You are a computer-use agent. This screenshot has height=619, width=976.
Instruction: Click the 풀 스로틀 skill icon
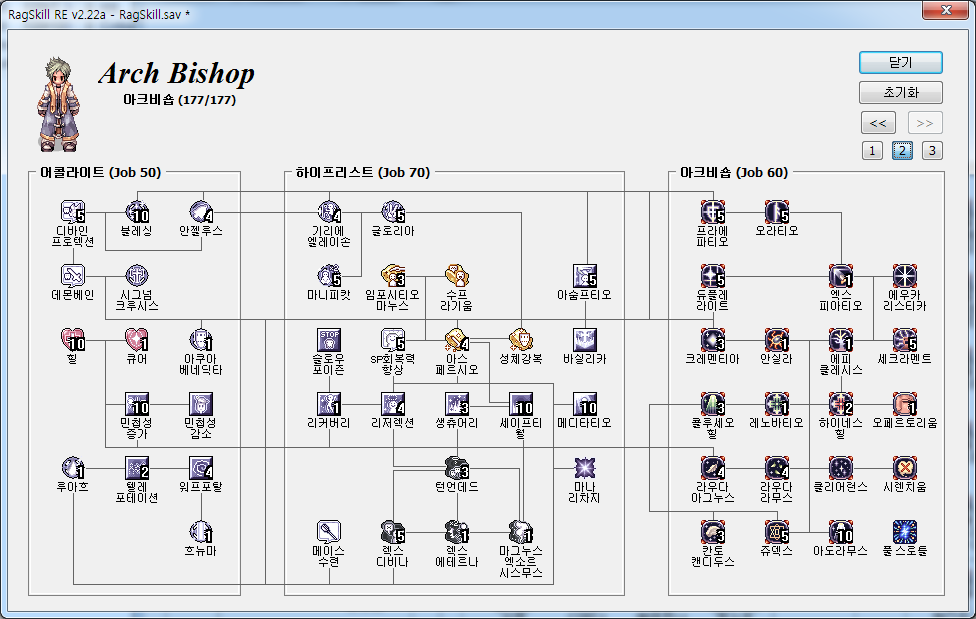click(905, 532)
